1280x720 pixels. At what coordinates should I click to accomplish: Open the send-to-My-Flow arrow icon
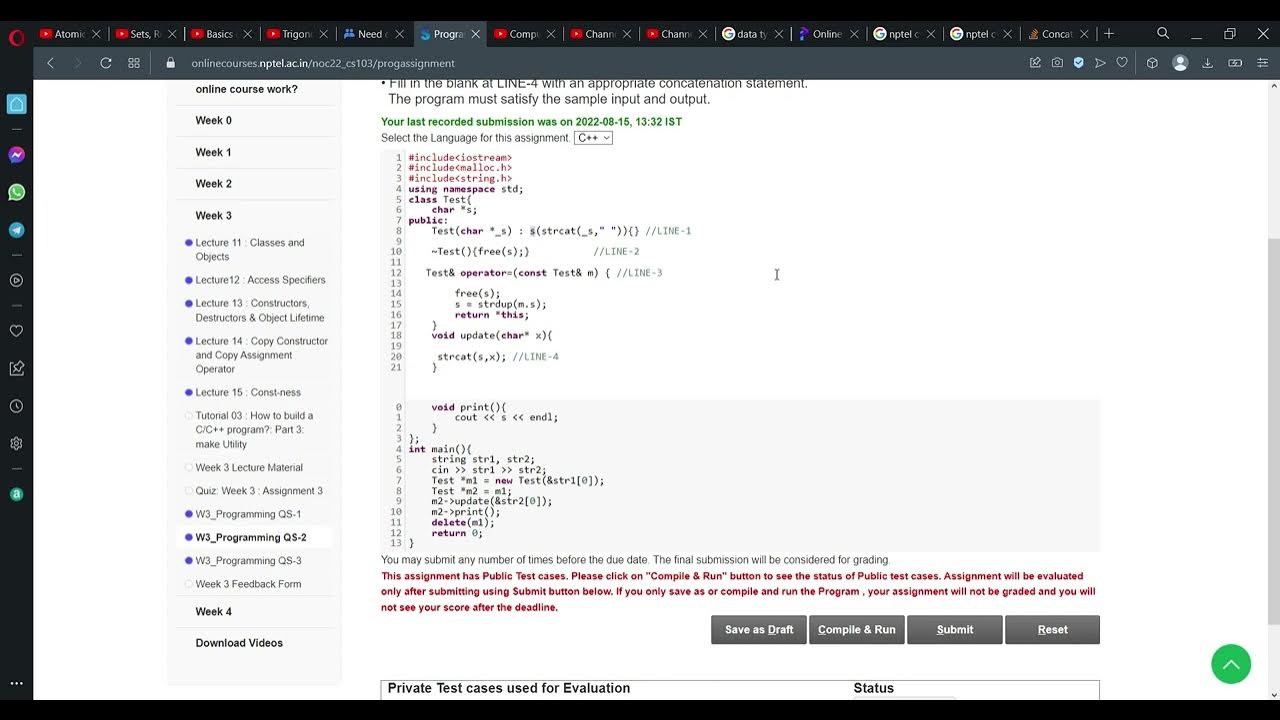pyautogui.click(x=1100, y=63)
